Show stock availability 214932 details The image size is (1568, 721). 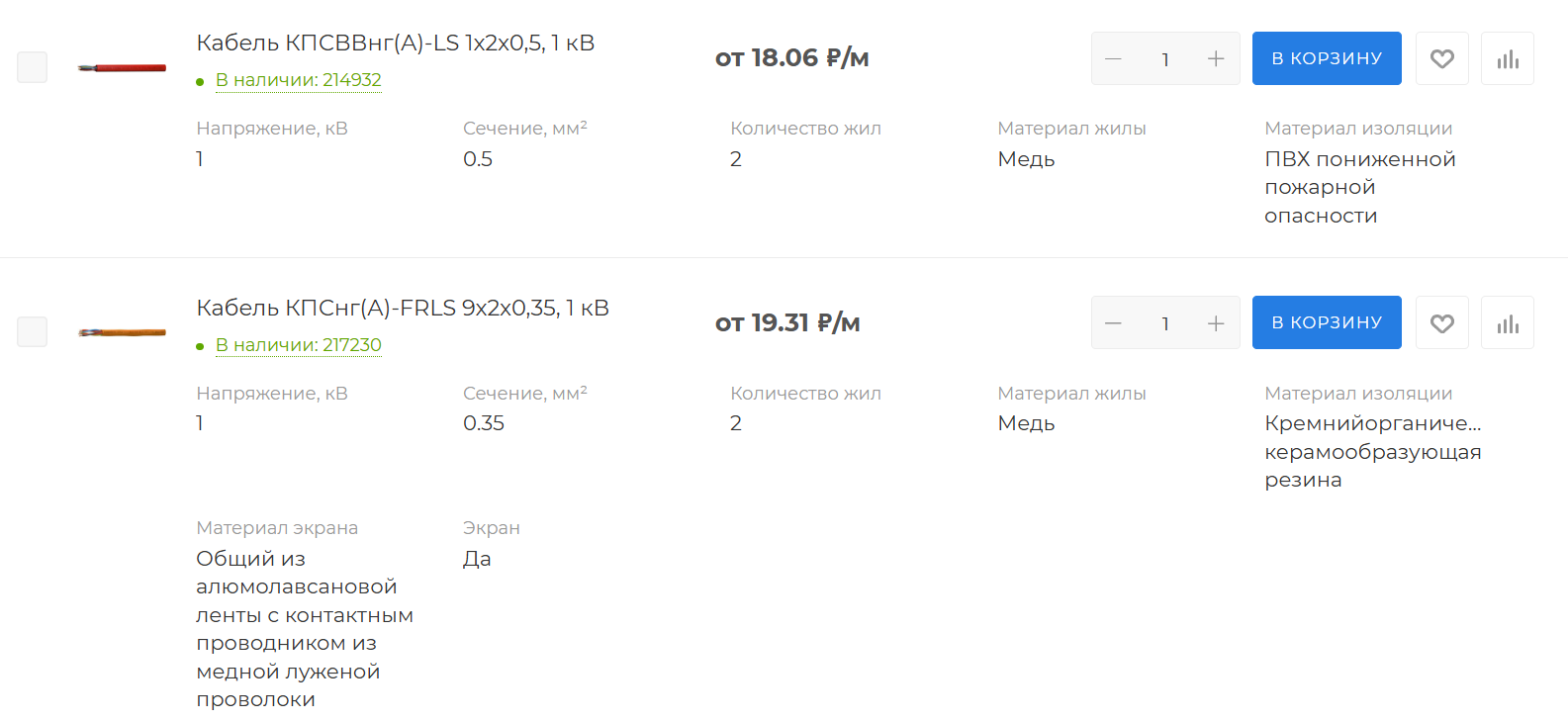pos(298,80)
